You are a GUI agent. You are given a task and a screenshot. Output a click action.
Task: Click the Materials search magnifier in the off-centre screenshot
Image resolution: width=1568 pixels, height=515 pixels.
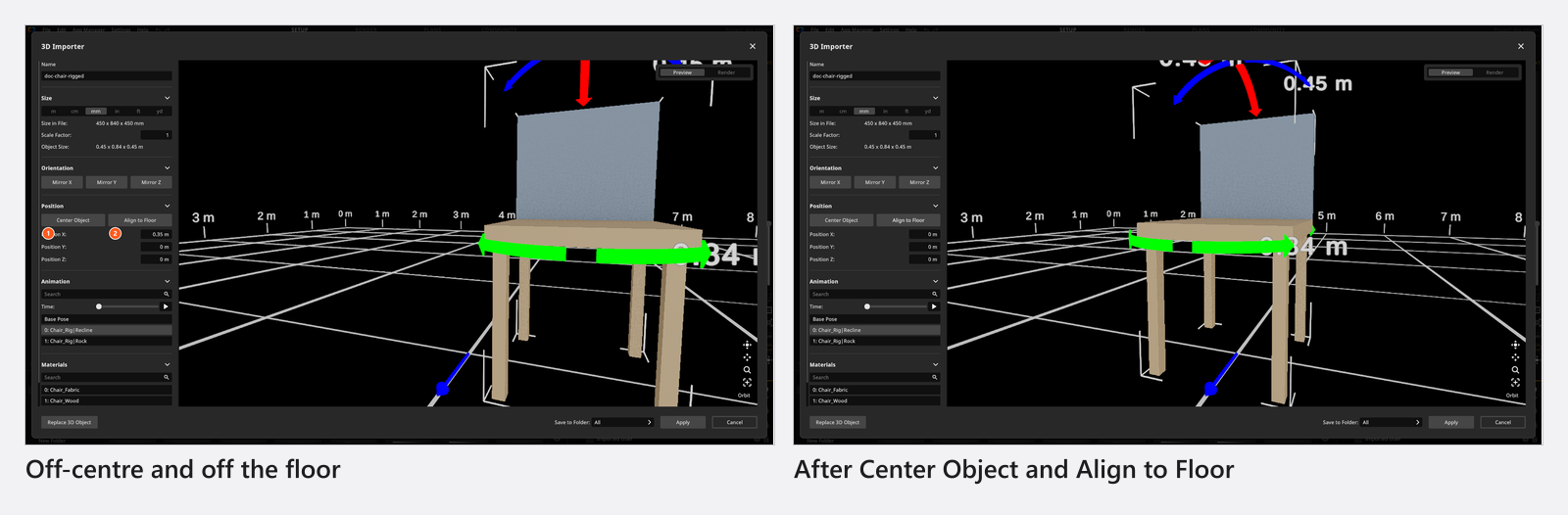[x=166, y=377]
